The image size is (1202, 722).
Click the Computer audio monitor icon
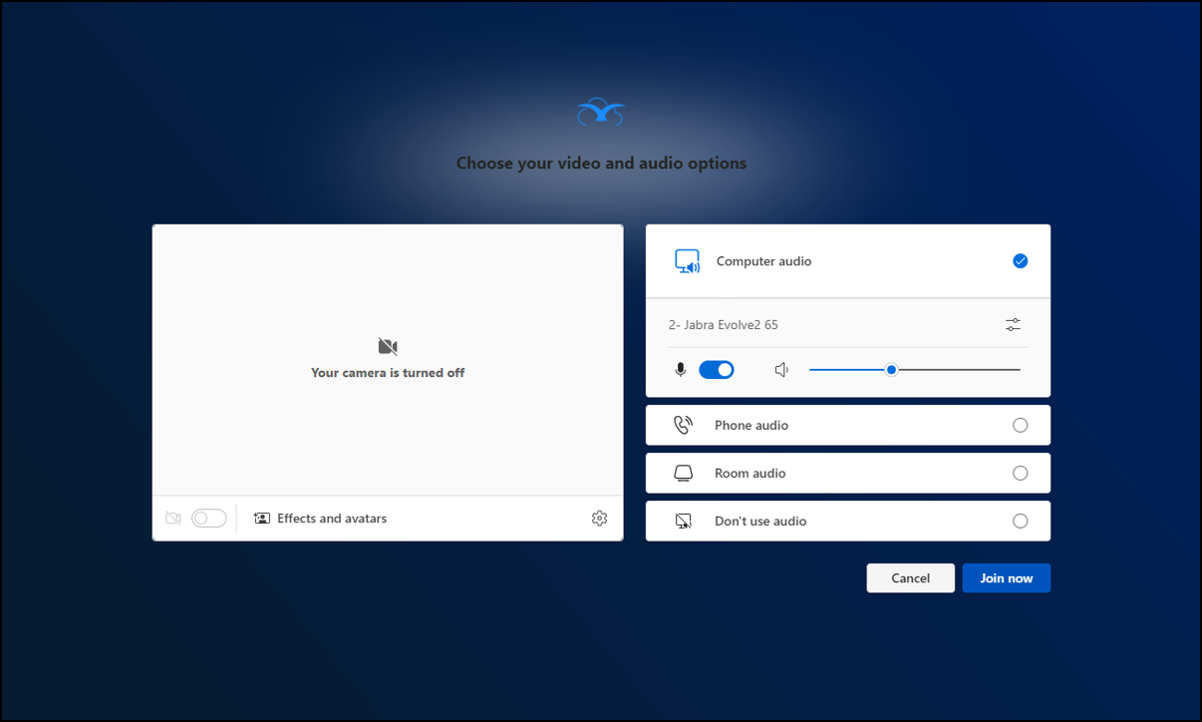[x=687, y=261]
